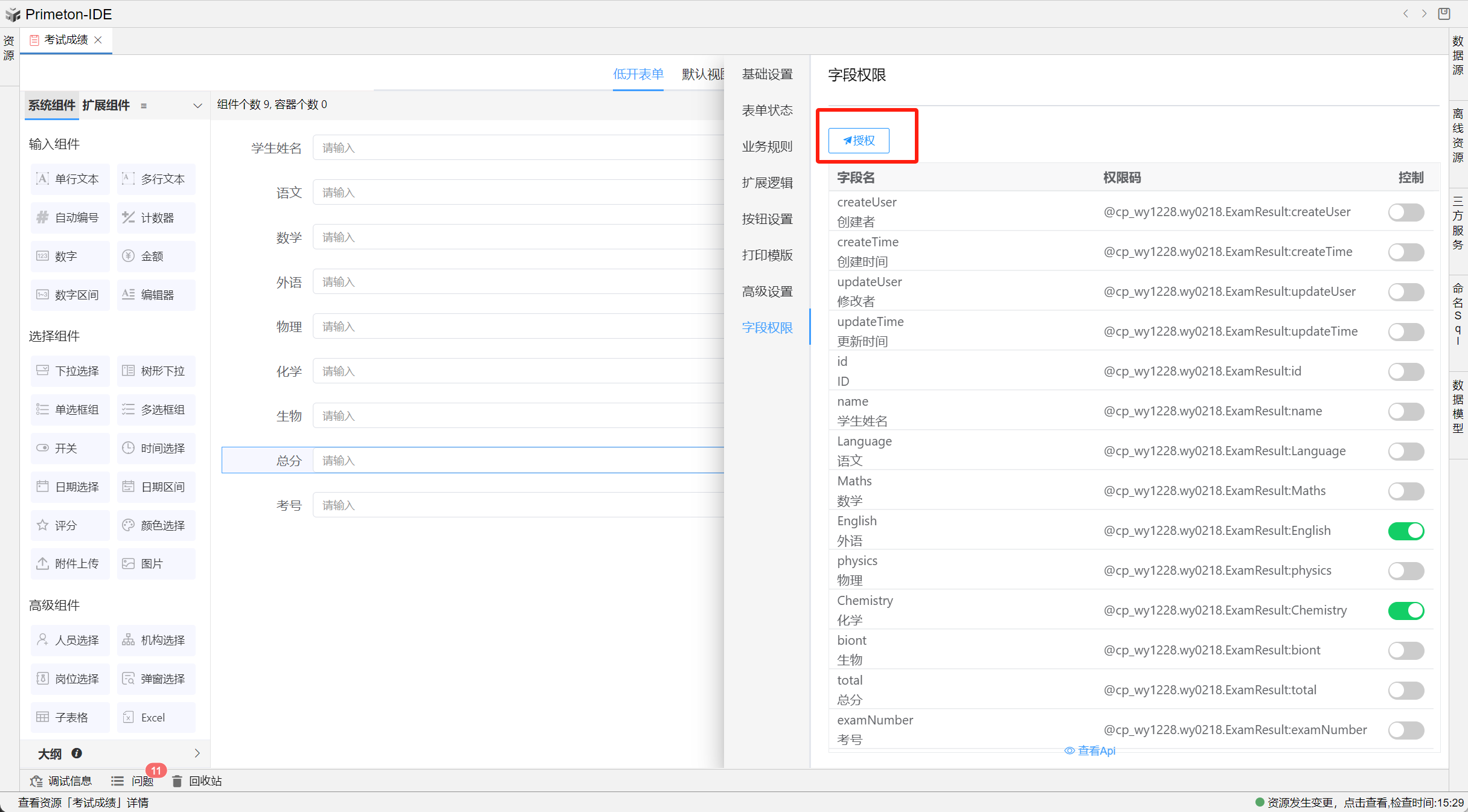
Task: Select the 子表格 sub-table component
Action: point(69,717)
